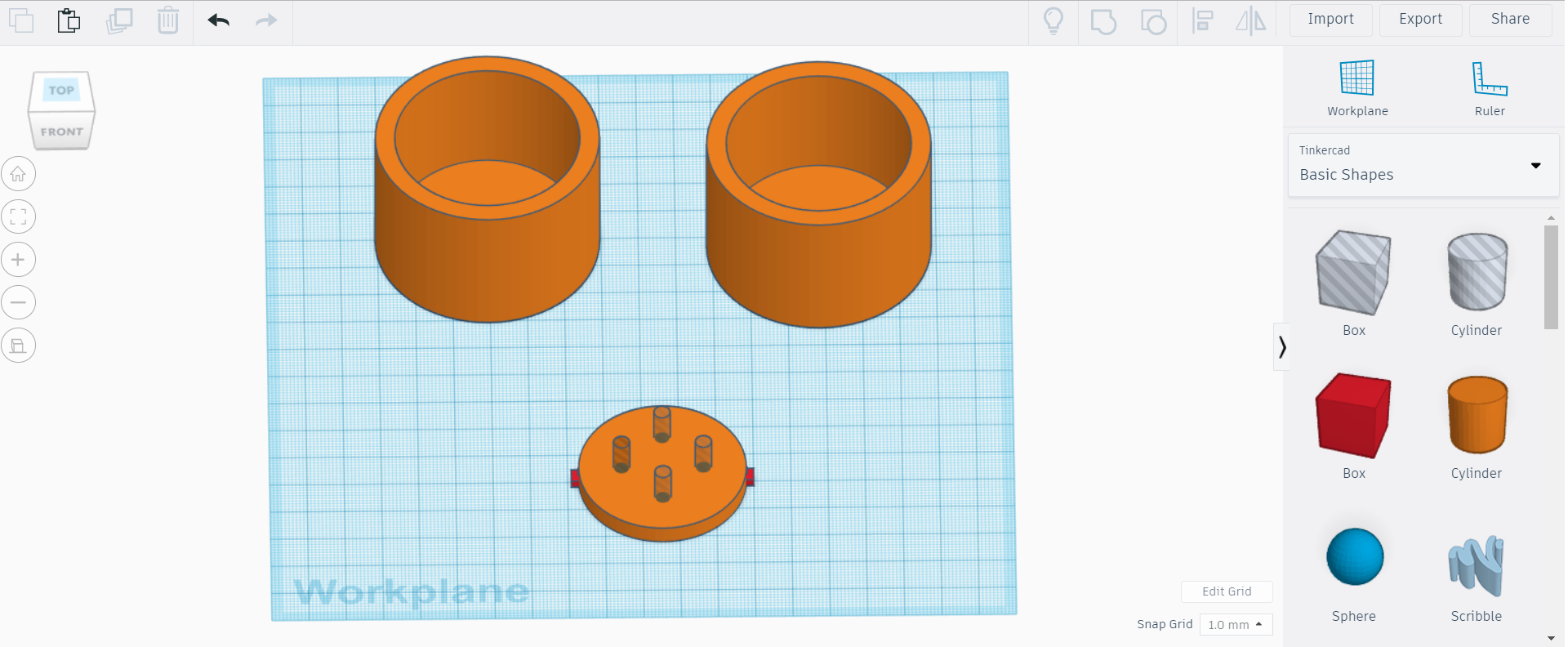
Task: Click the FRONT face of view cube
Action: [x=62, y=132]
